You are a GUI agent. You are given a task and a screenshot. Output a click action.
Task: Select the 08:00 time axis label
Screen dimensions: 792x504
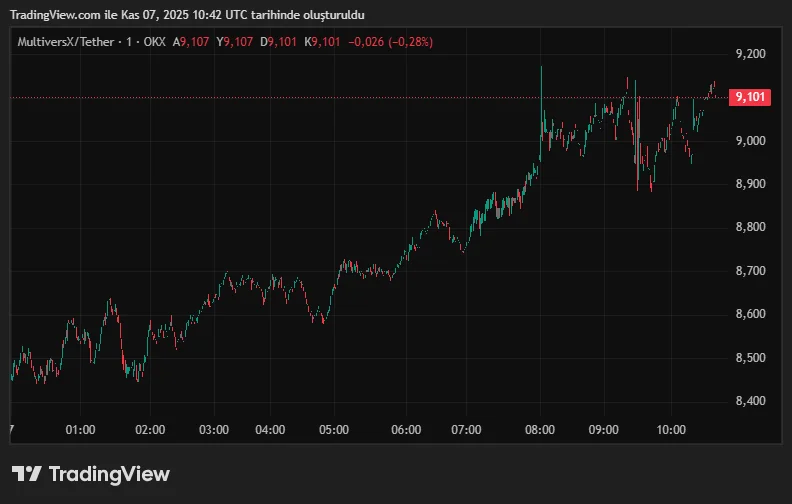point(541,430)
